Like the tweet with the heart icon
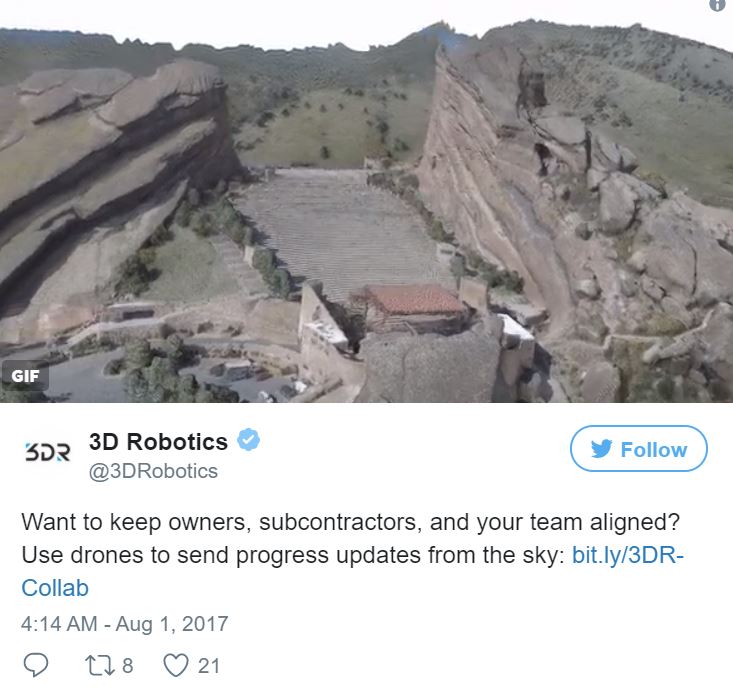 176,665
